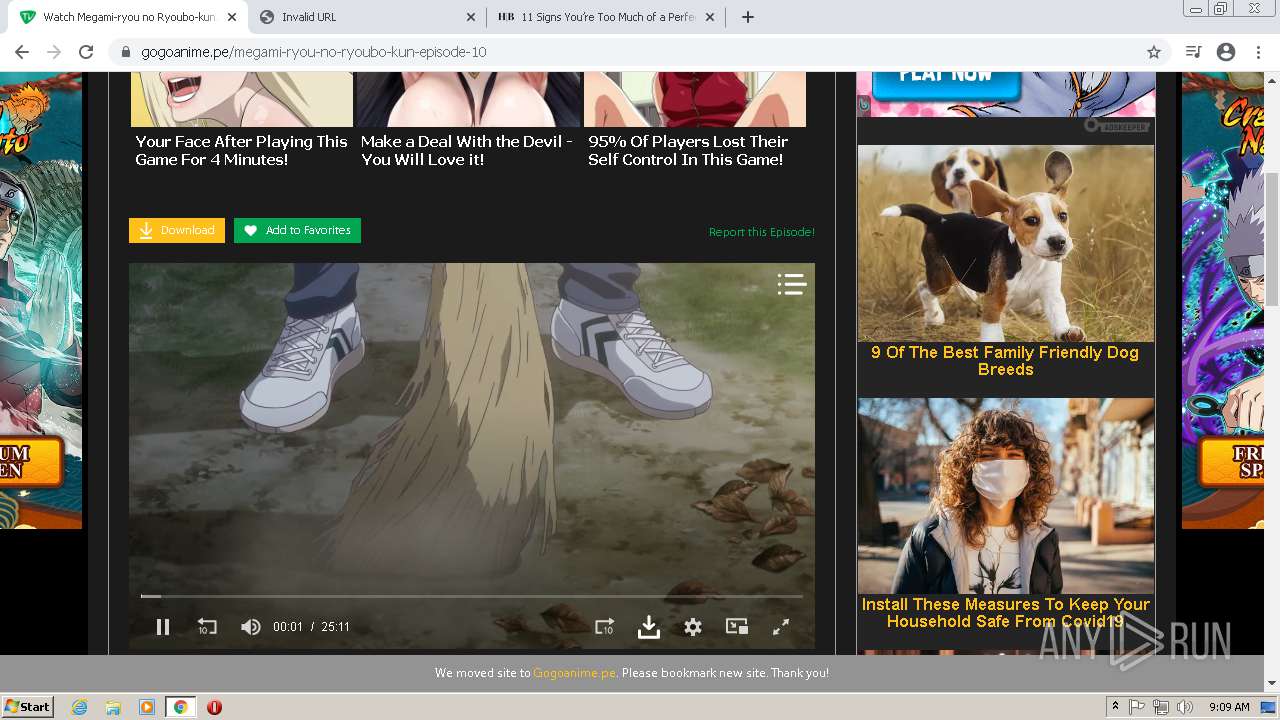The width and height of the screenshot is (1280, 720).
Task: Click the masked woman thumbnail
Action: tap(1006, 496)
